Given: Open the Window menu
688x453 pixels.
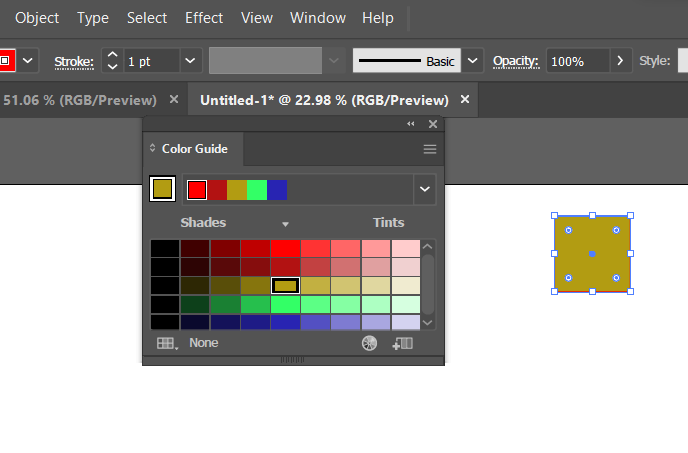Looking at the screenshot, I should pos(318,18).
